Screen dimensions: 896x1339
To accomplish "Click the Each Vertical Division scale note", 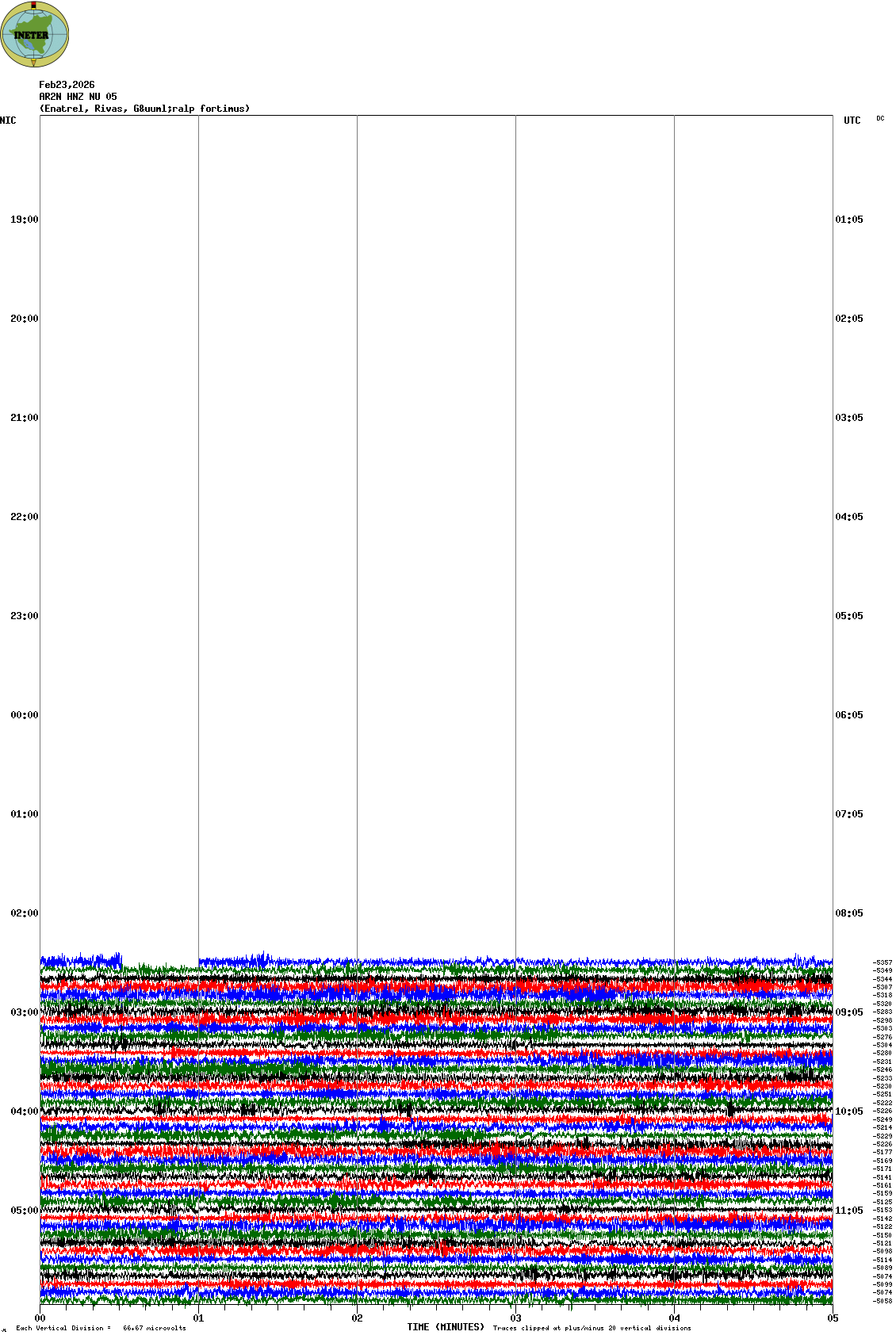I will coord(101,1328).
